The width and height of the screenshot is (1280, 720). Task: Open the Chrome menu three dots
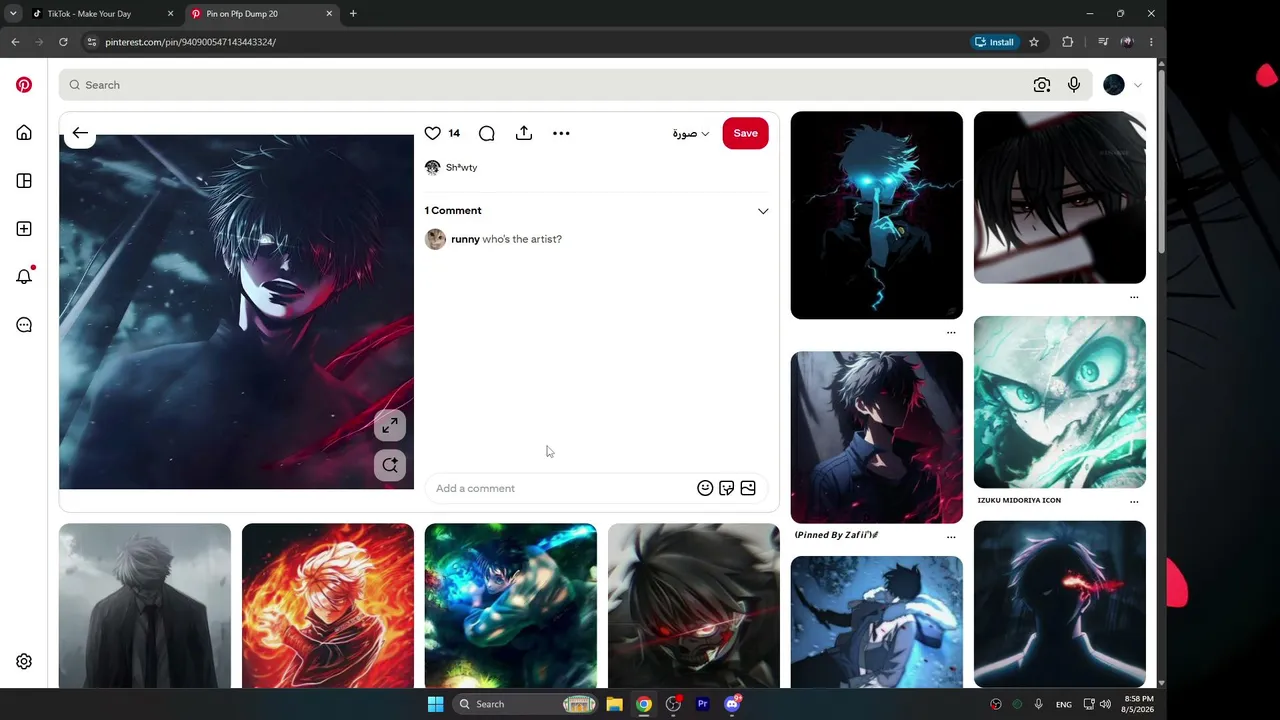pos(1151,42)
